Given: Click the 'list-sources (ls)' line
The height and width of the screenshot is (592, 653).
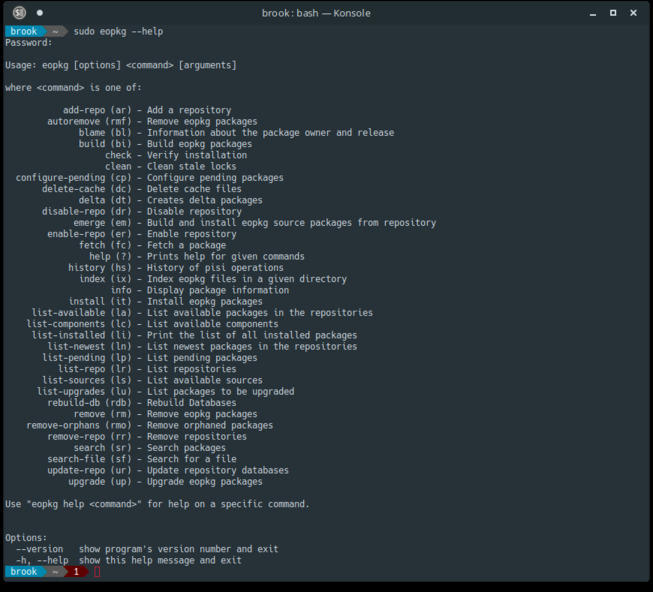Looking at the screenshot, I should 152,380.
